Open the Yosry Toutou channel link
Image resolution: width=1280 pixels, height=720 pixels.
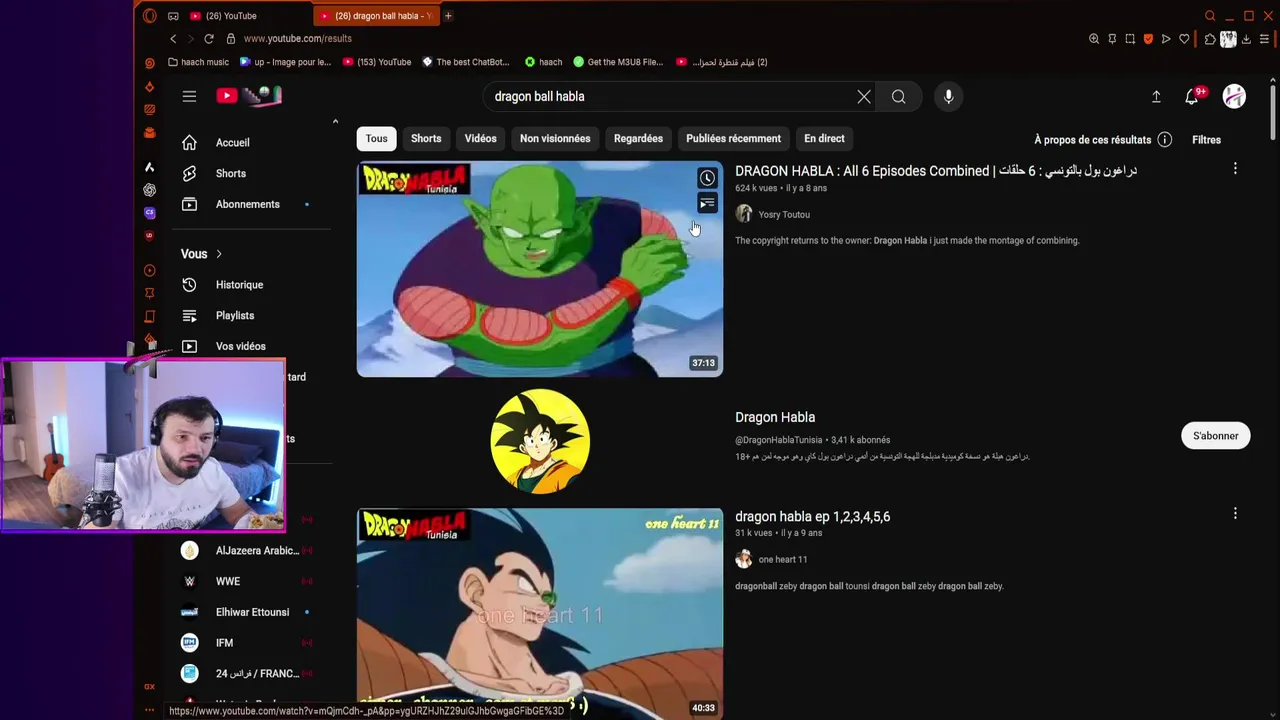point(784,214)
